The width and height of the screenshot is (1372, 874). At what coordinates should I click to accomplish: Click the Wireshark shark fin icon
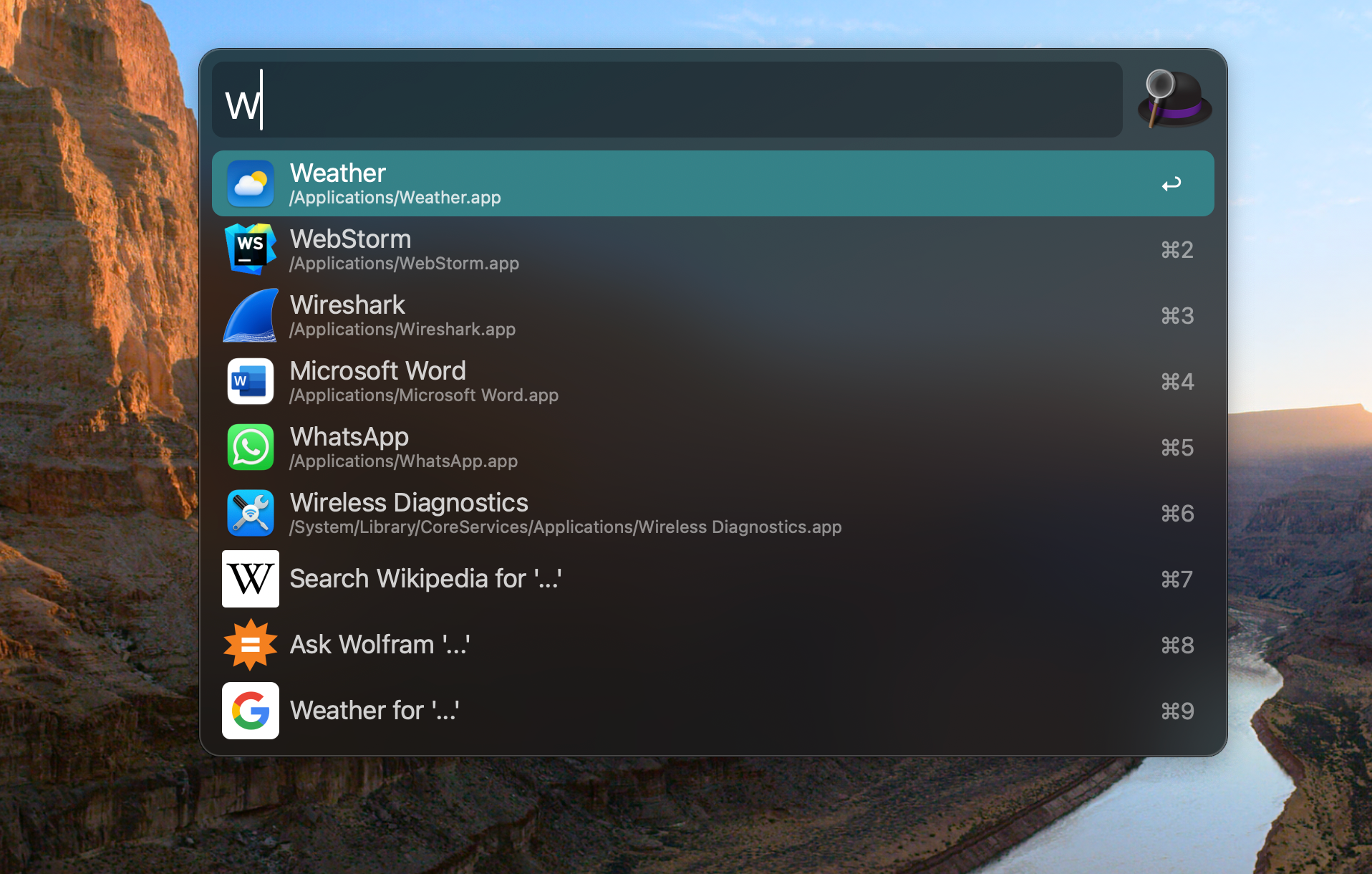[x=251, y=315]
